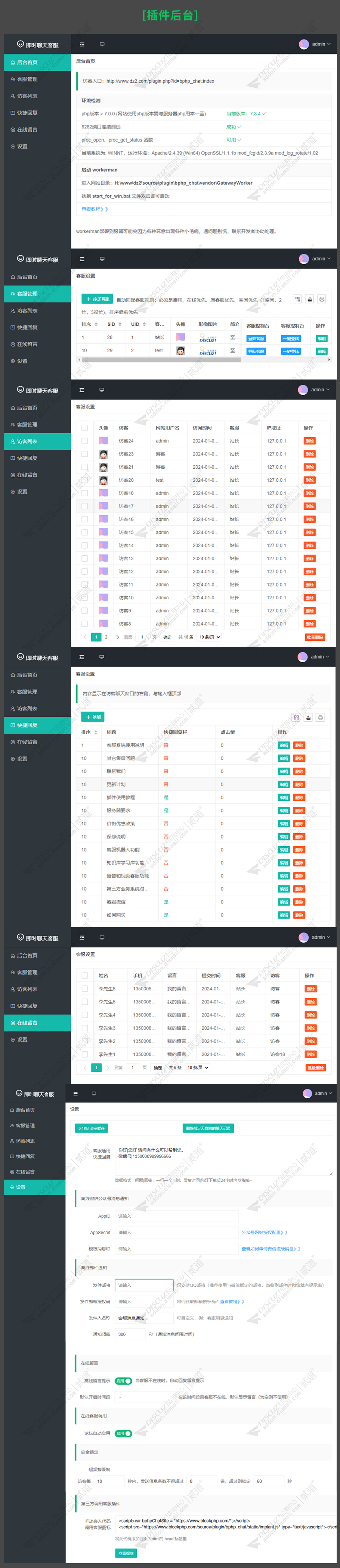This screenshot has height=1568, width=340.
Task: Click hamburger icon in 快捷回复 panel header
Action: tap(82, 657)
